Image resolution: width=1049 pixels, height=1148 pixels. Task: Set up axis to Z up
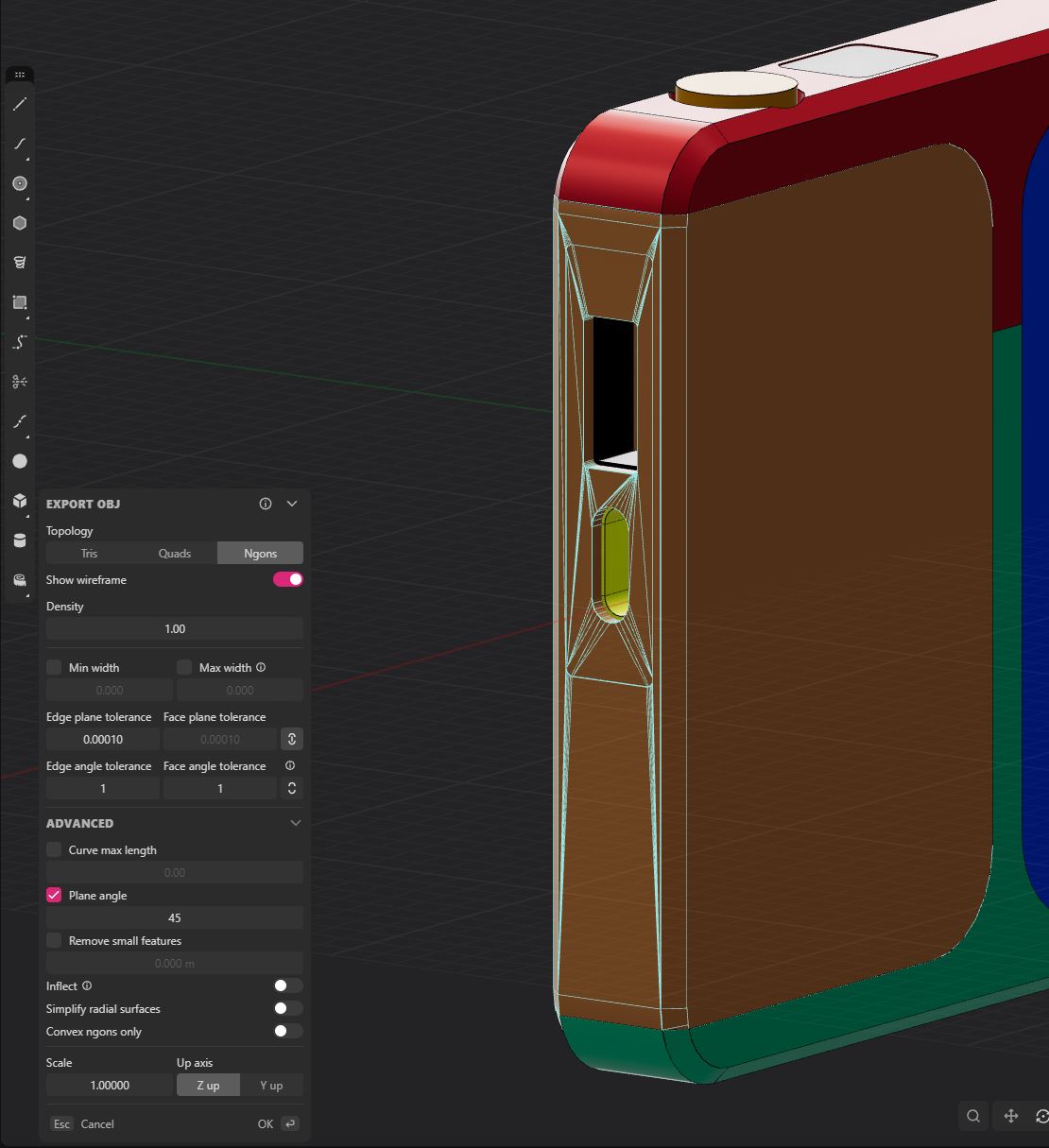coord(208,1085)
